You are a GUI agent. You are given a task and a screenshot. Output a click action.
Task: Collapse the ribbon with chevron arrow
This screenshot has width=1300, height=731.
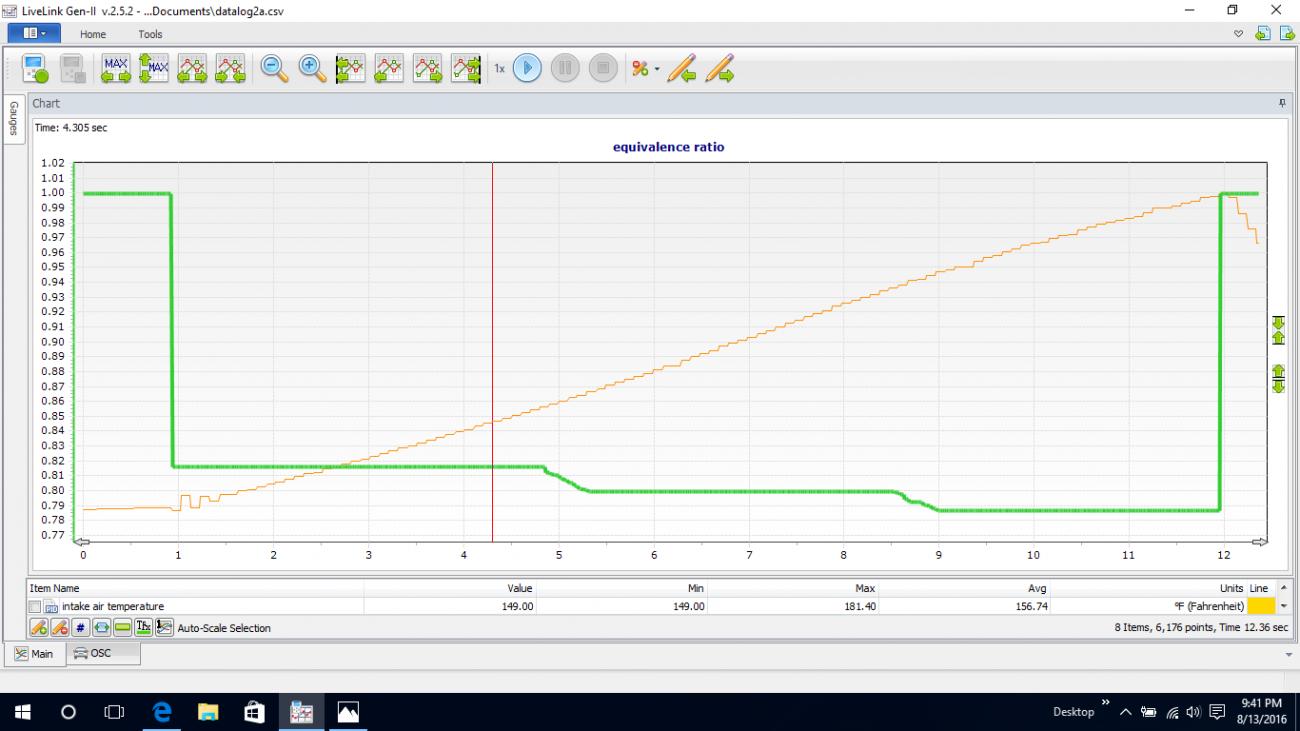point(1239,34)
